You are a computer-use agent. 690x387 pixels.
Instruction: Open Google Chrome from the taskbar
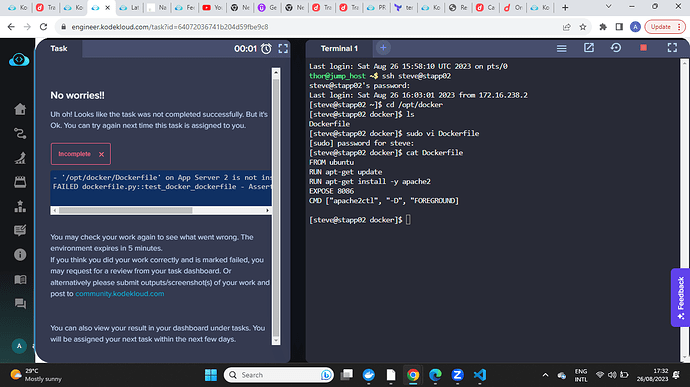tap(413, 375)
